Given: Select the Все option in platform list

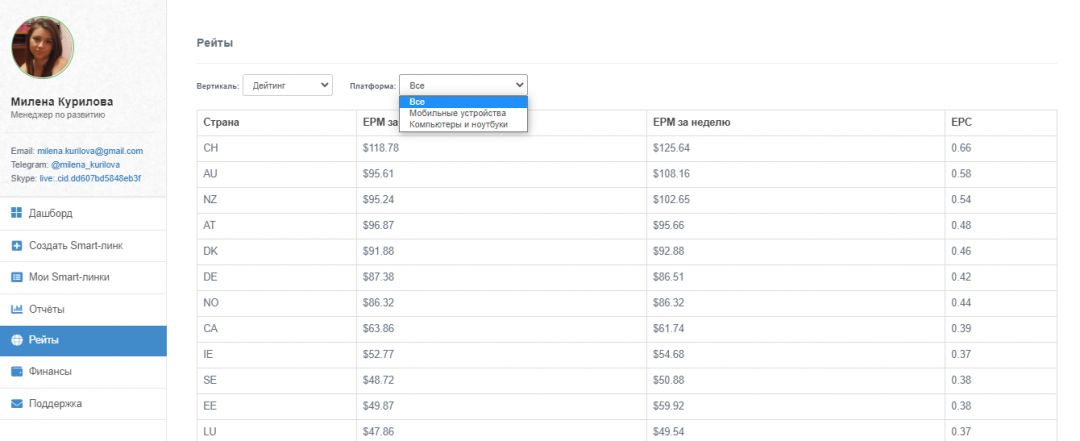Looking at the screenshot, I should [x=417, y=101].
